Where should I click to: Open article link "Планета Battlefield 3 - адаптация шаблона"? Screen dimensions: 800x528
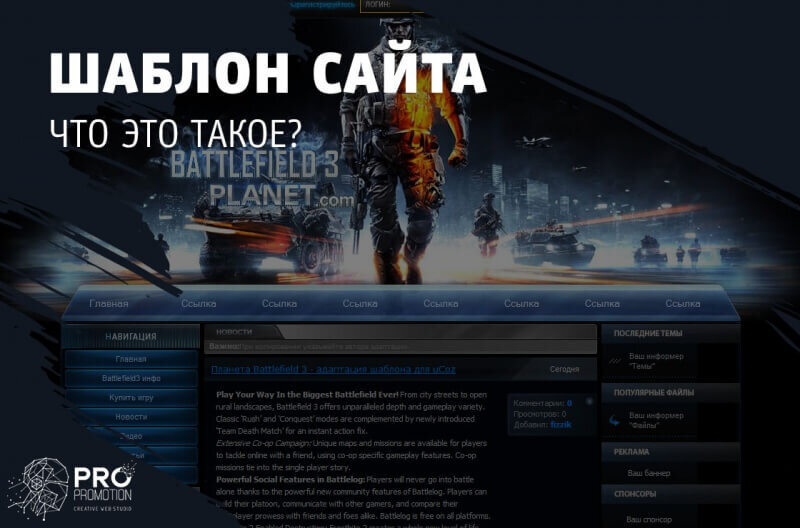tap(333, 369)
